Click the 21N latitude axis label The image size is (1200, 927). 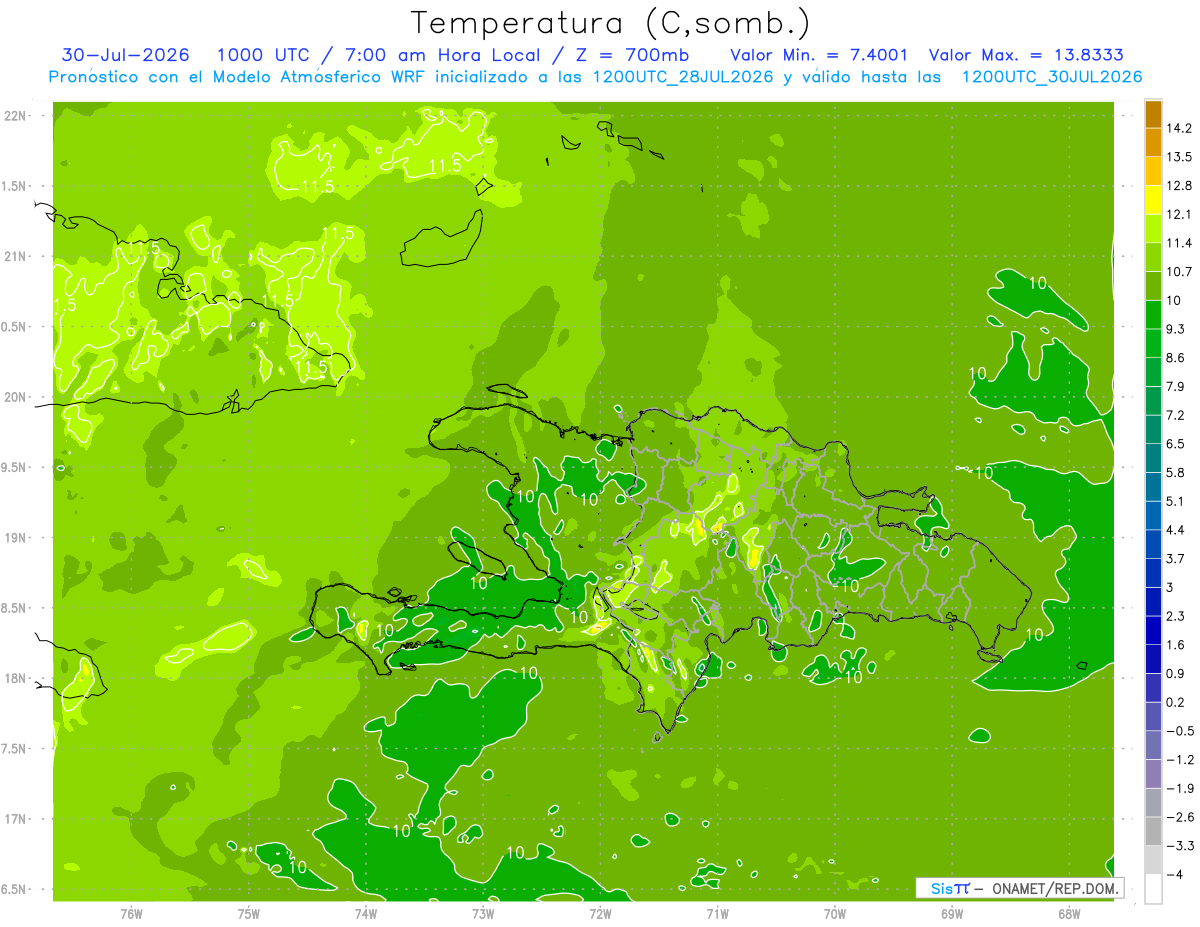pyautogui.click(x=17, y=257)
